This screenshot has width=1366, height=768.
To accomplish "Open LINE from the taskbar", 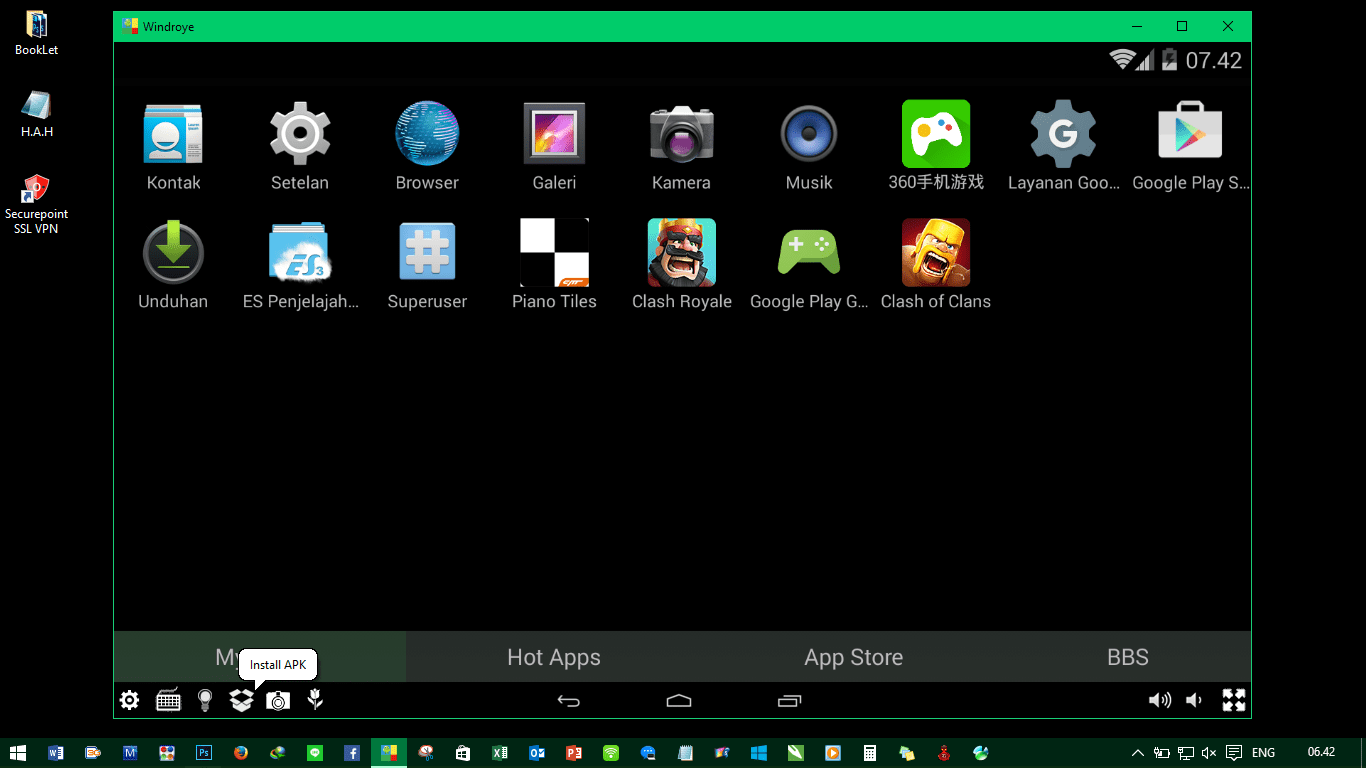I will coord(315,753).
